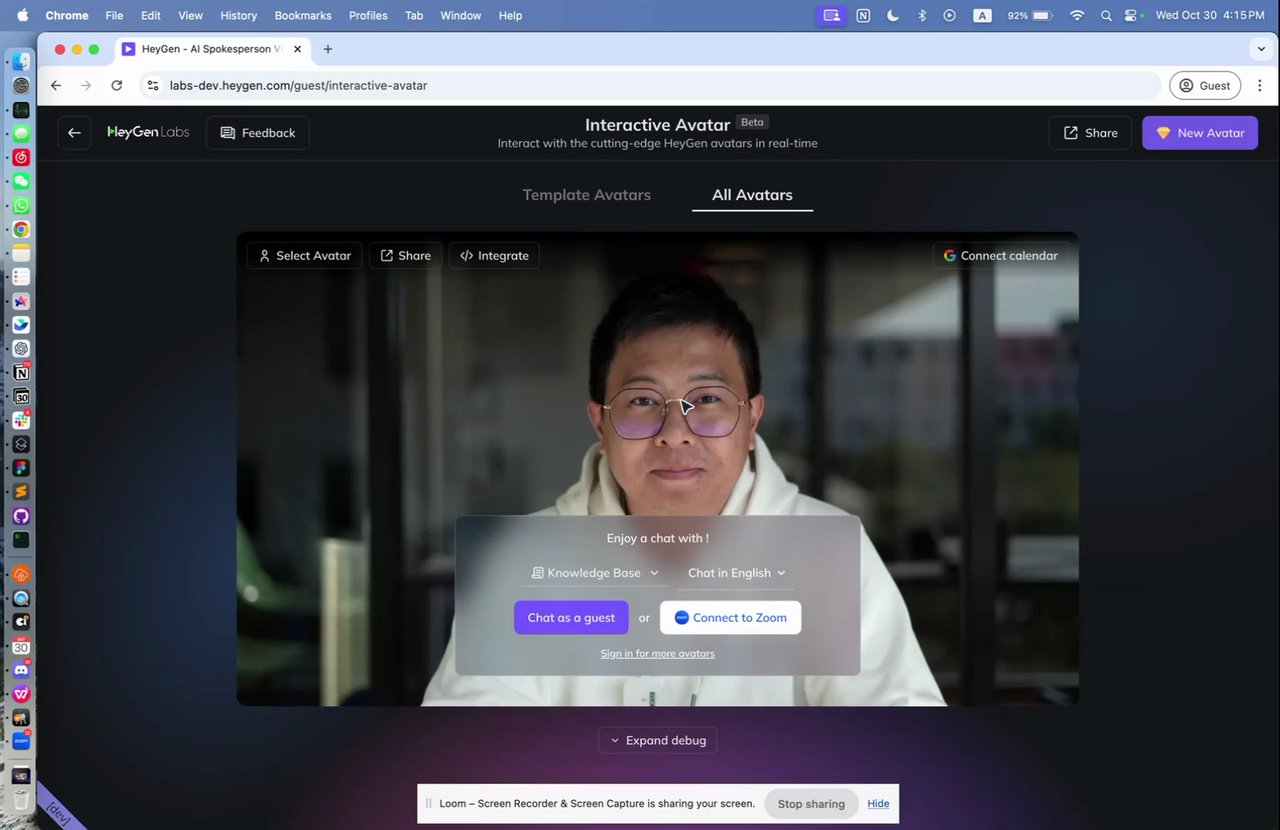1280x830 pixels.
Task: Open Chrome from the Dock
Action: [x=21, y=230]
